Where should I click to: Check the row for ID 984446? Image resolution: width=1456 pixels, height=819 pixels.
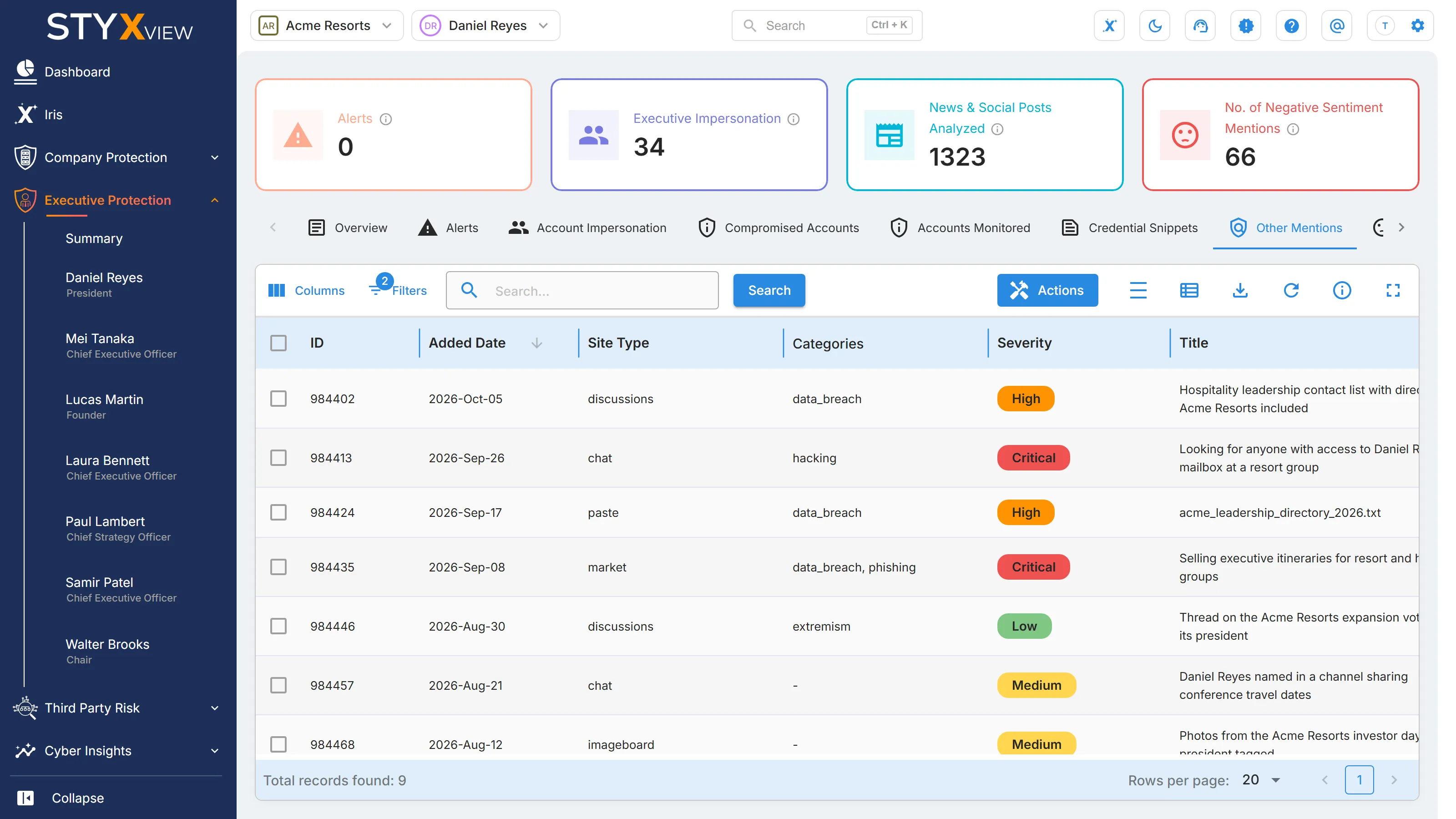278,626
